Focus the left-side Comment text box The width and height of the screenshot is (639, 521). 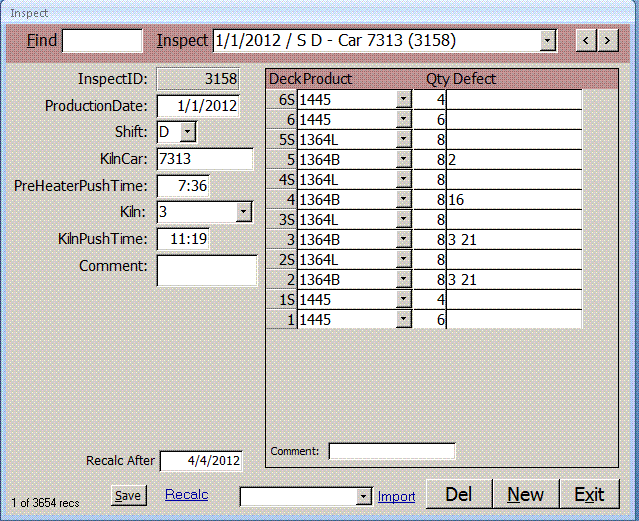[206, 270]
